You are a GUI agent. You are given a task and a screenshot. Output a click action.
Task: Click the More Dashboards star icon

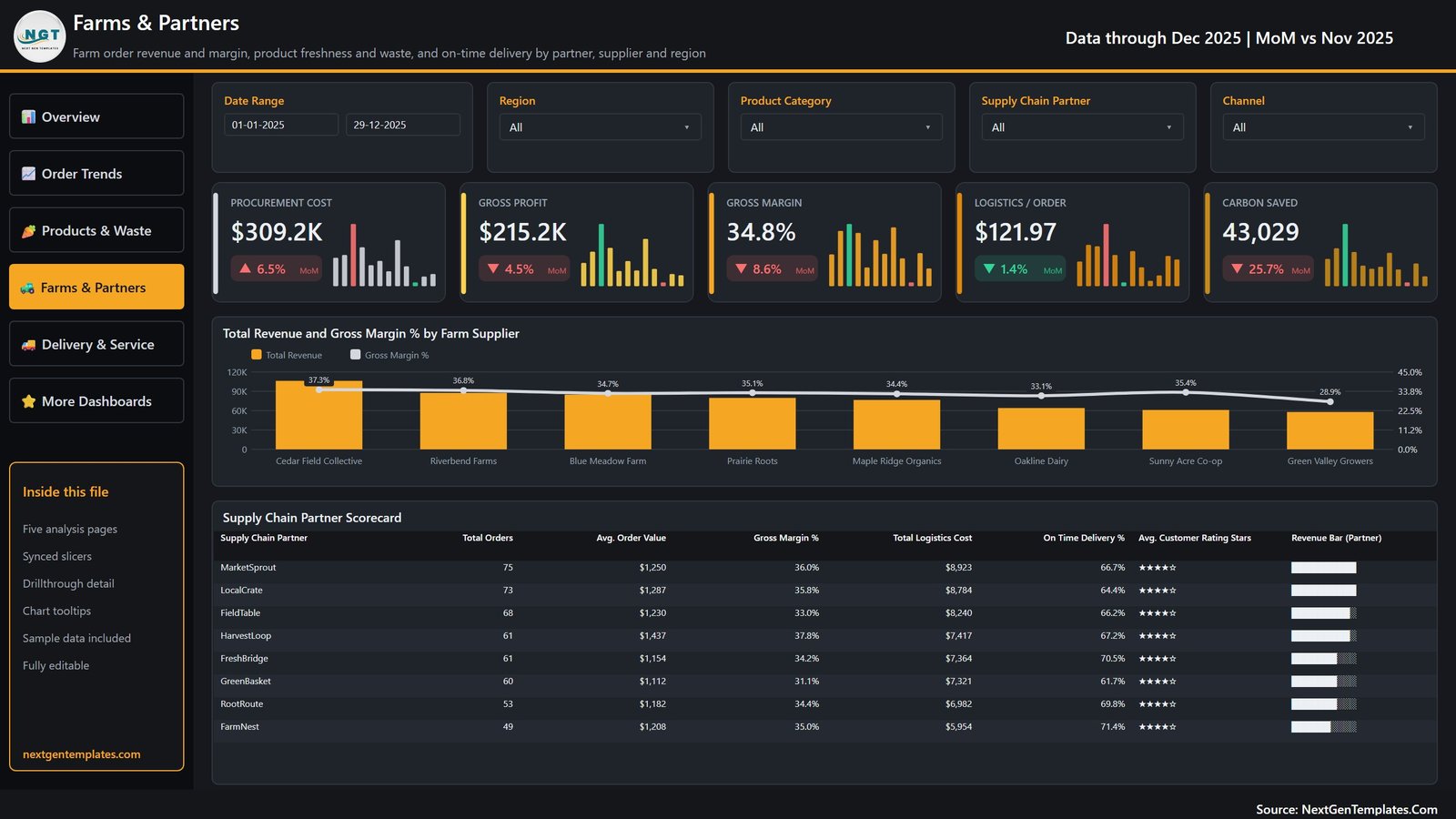29,401
